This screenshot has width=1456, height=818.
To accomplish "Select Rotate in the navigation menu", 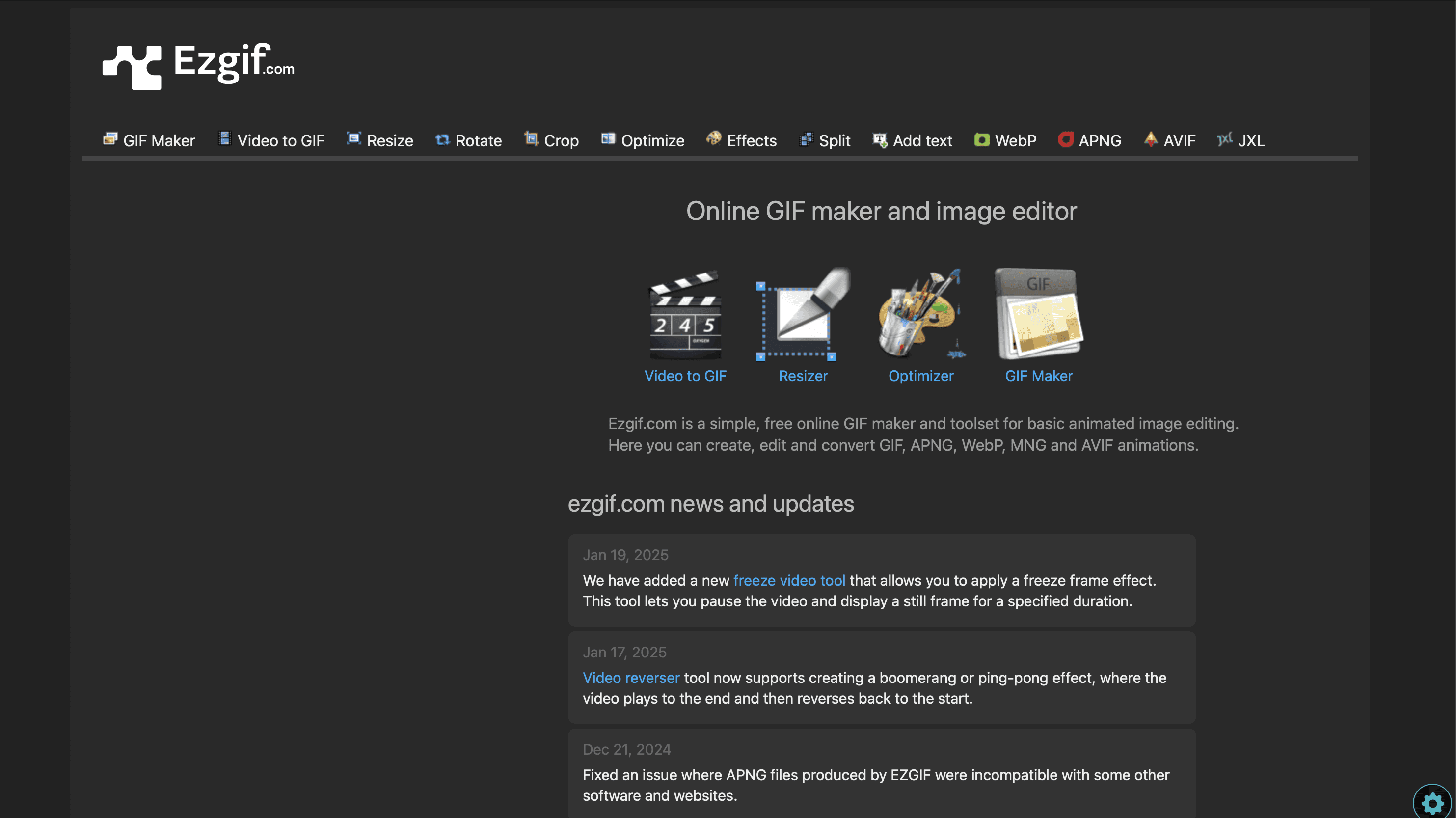I will click(x=469, y=140).
